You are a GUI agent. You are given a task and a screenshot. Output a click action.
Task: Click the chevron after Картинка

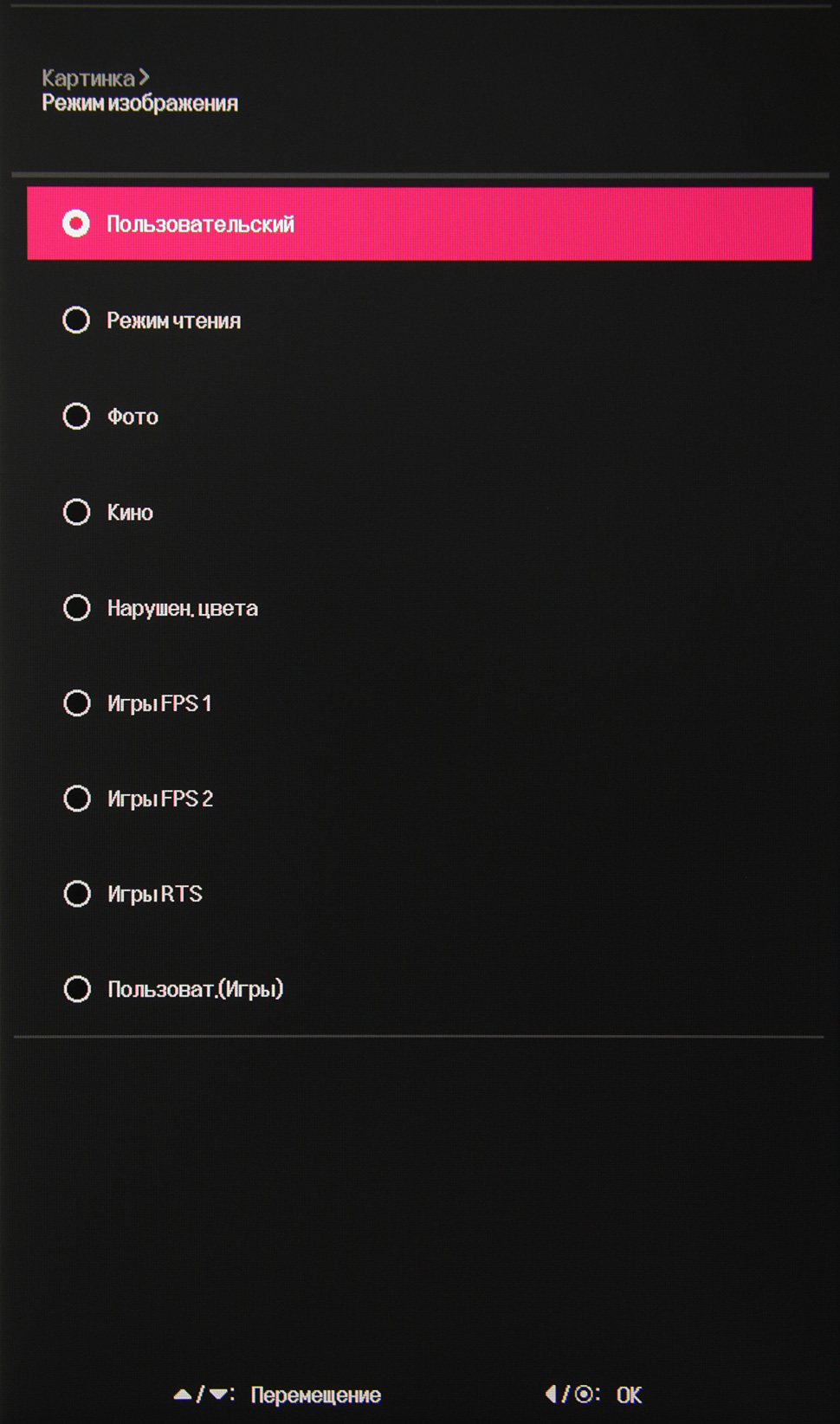pyautogui.click(x=144, y=77)
